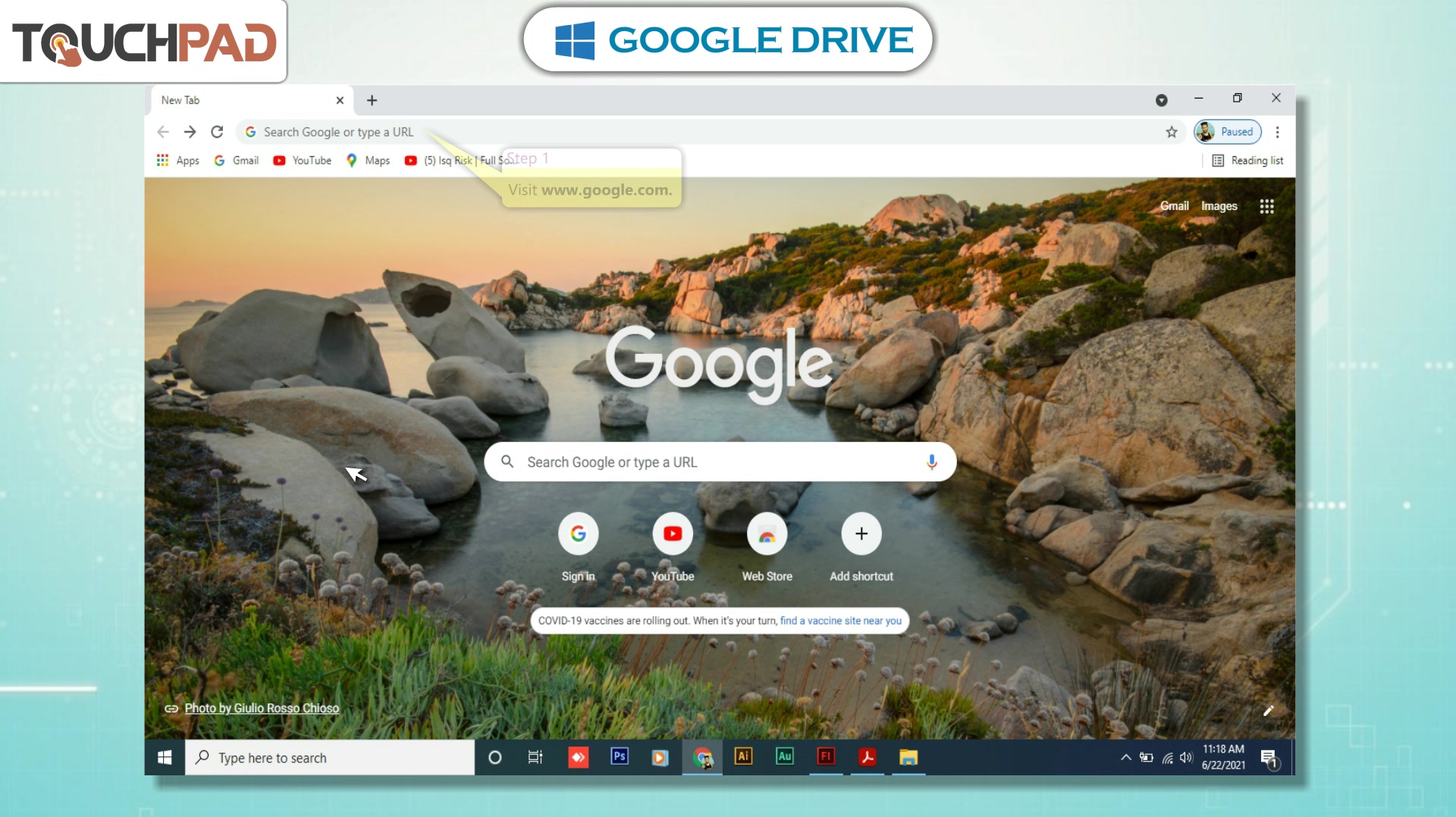This screenshot has width=1456, height=817.
Task: Bookmark this tab with the star icon
Action: pos(1172,132)
